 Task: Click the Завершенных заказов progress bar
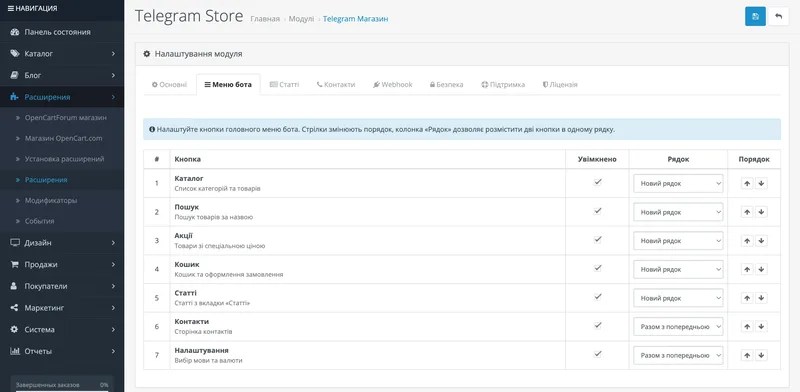[62, 390]
